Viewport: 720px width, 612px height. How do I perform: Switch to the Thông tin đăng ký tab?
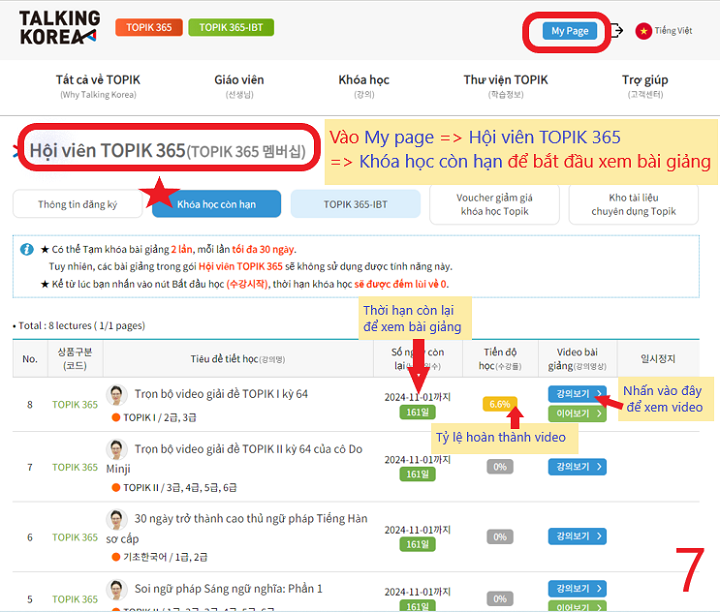click(78, 204)
